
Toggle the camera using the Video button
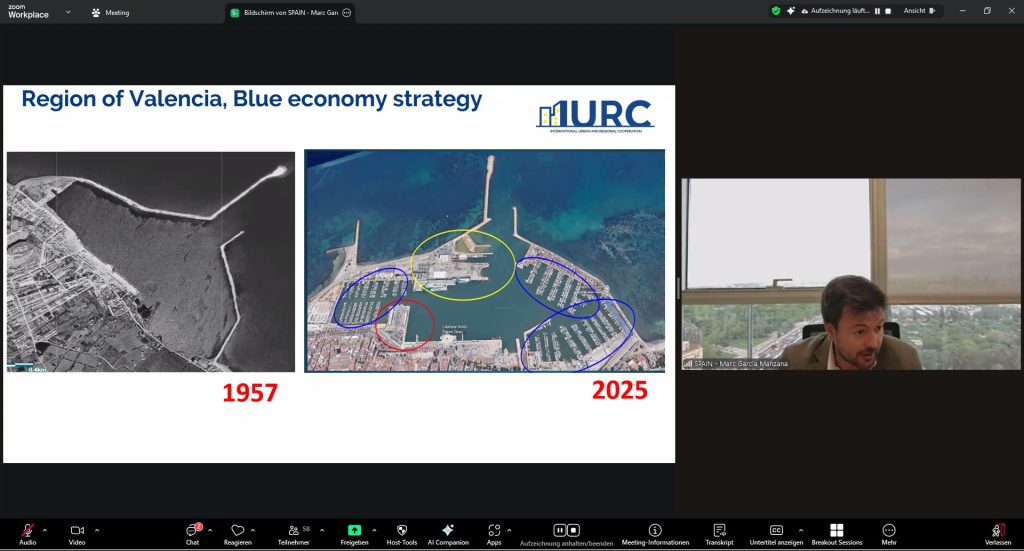coord(77,530)
